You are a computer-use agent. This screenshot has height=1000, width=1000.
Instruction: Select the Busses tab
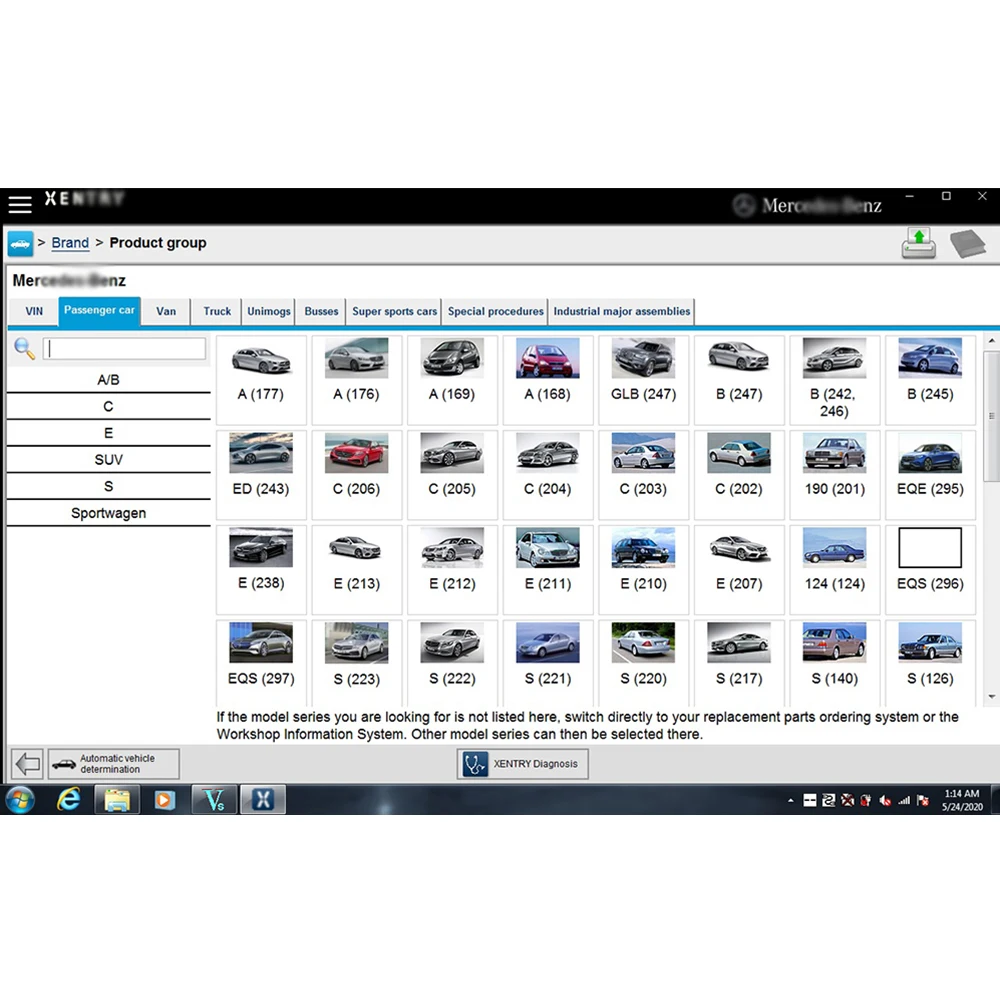click(x=321, y=311)
